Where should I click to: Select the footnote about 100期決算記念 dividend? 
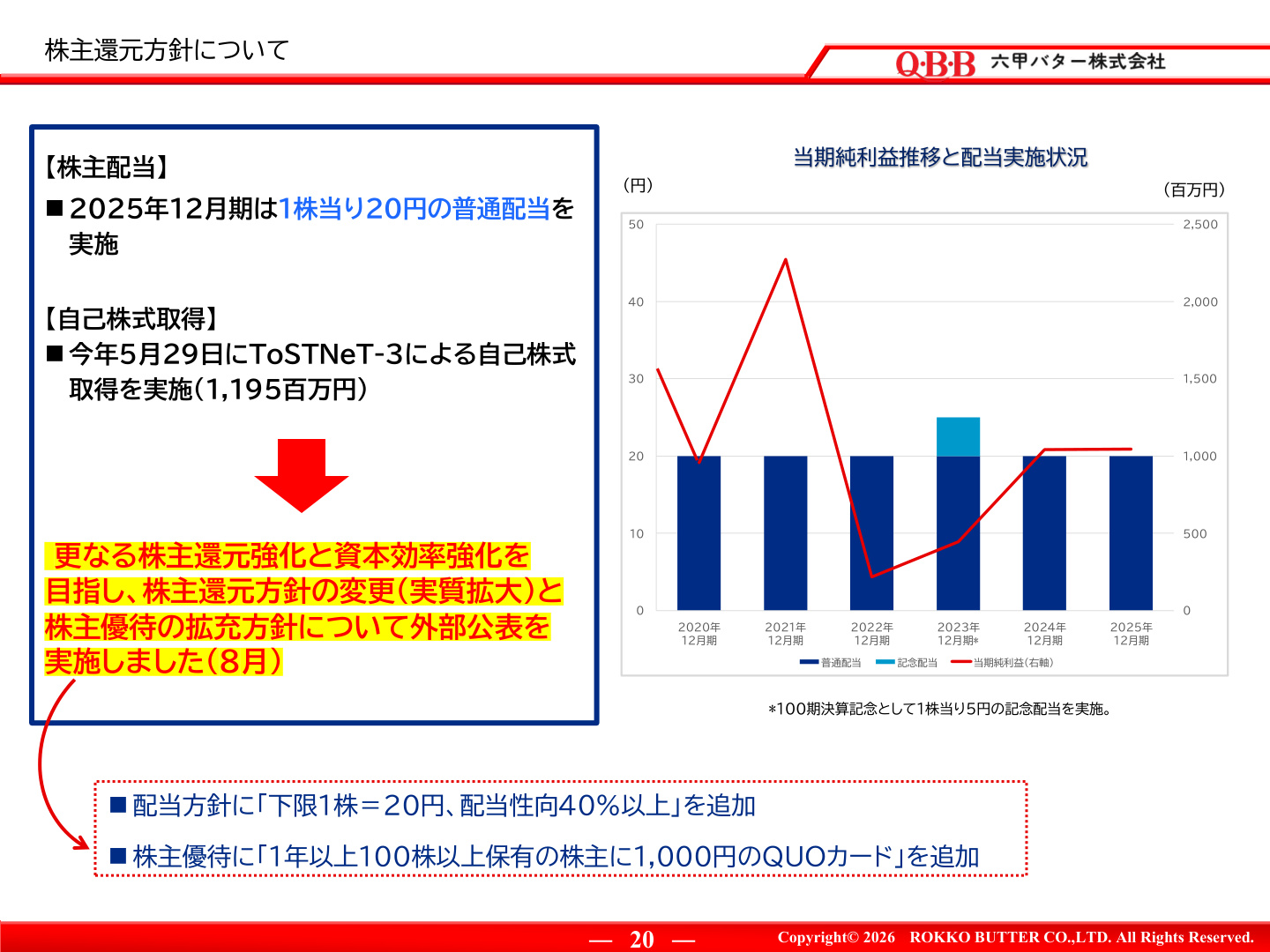point(939,709)
